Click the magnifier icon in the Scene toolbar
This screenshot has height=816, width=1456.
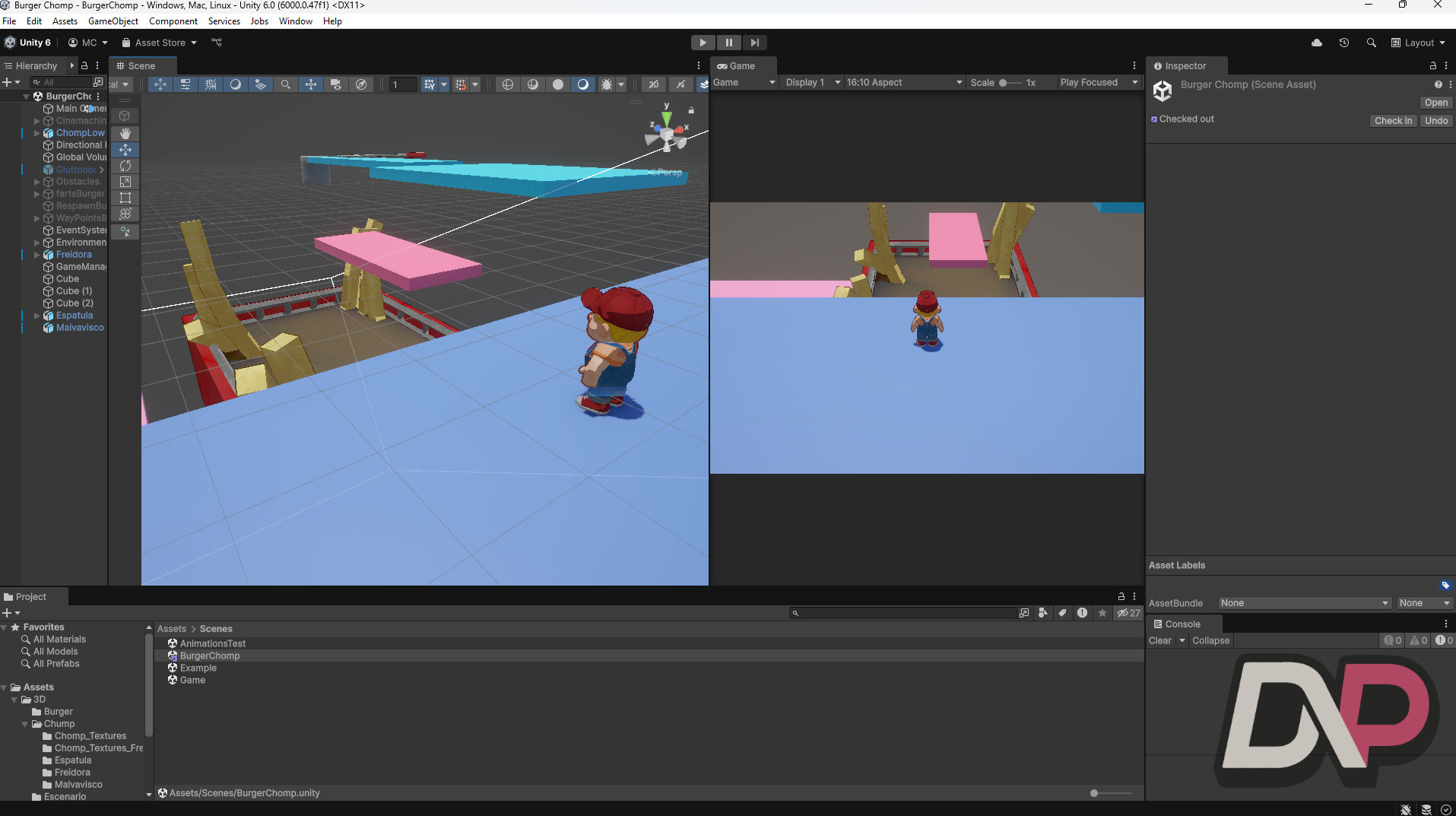285,84
